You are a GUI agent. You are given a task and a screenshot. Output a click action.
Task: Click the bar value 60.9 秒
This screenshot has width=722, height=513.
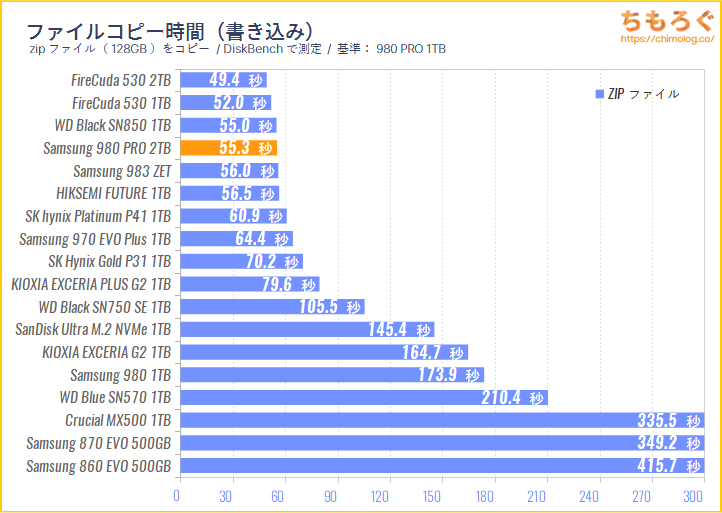[256, 216]
